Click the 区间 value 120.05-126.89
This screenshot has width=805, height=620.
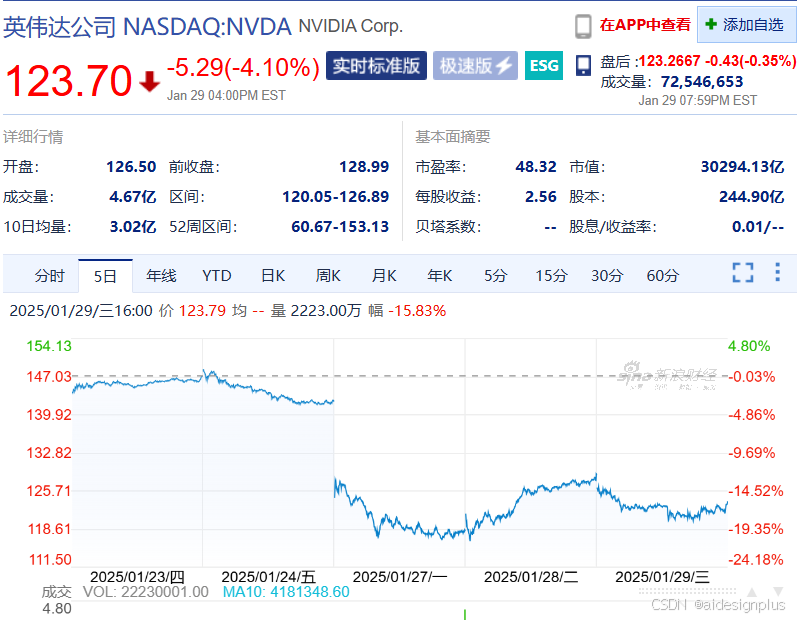tap(336, 197)
